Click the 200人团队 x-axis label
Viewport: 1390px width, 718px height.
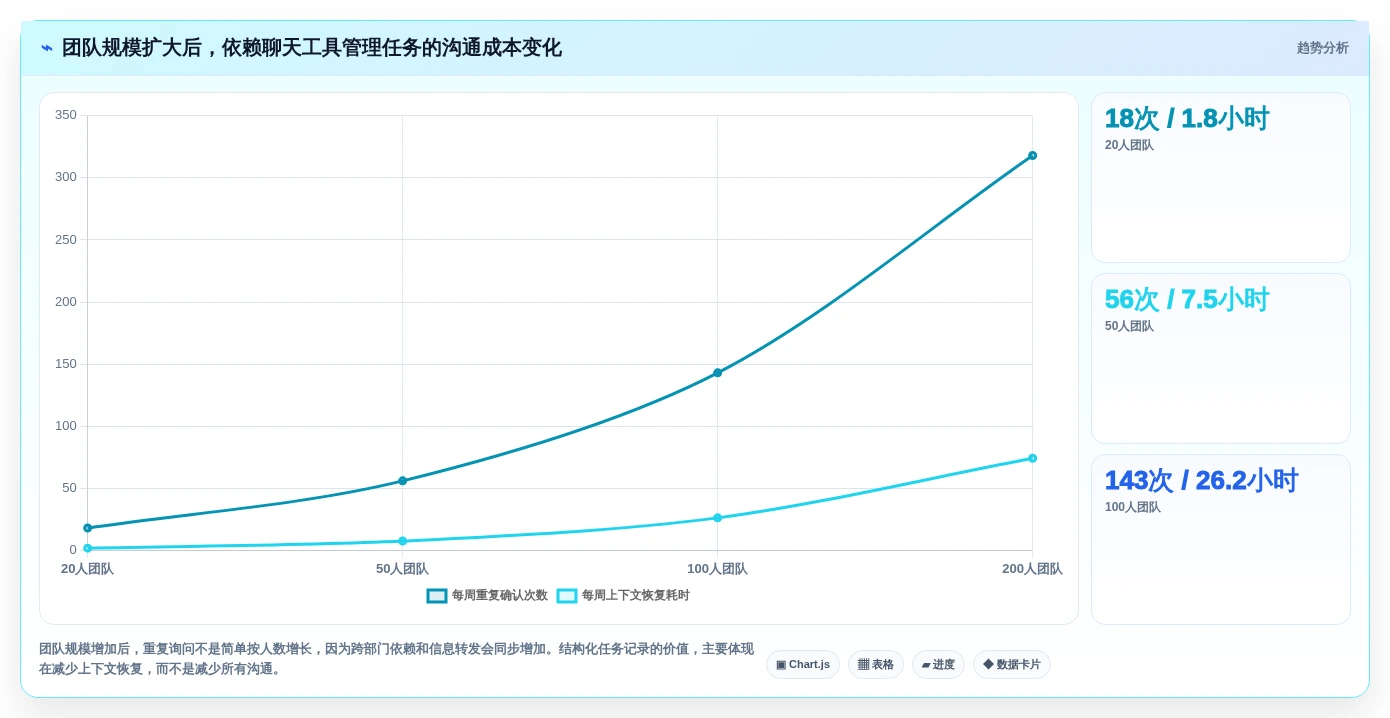click(1032, 569)
